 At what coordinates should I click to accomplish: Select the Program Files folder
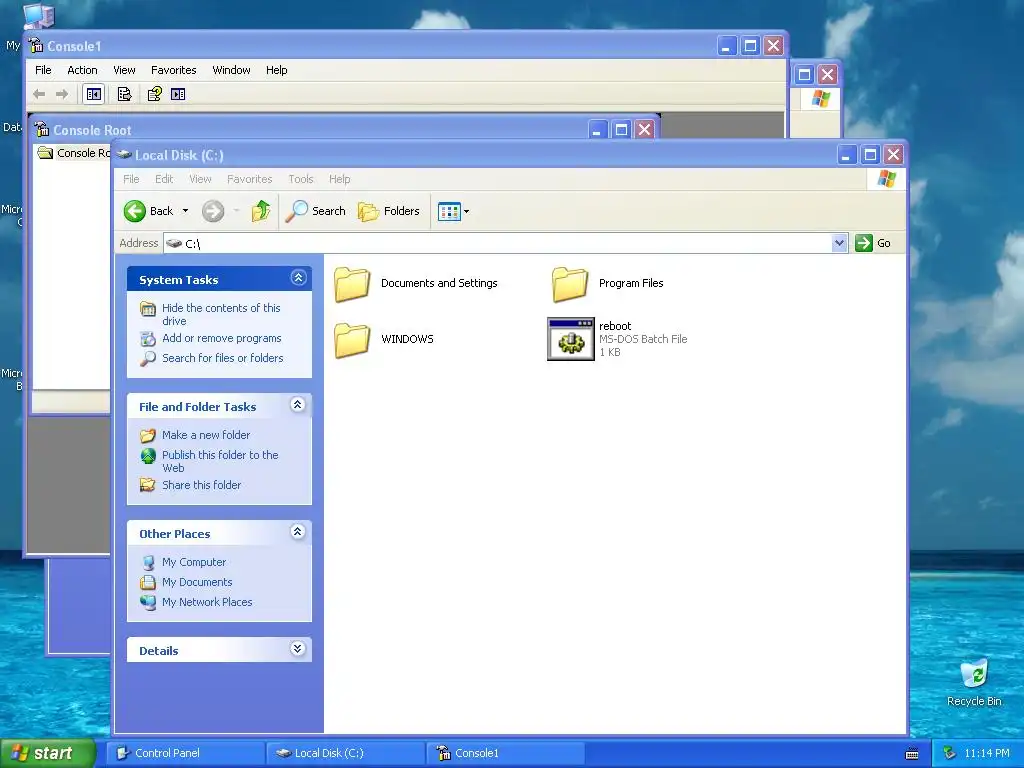pyautogui.click(x=607, y=284)
